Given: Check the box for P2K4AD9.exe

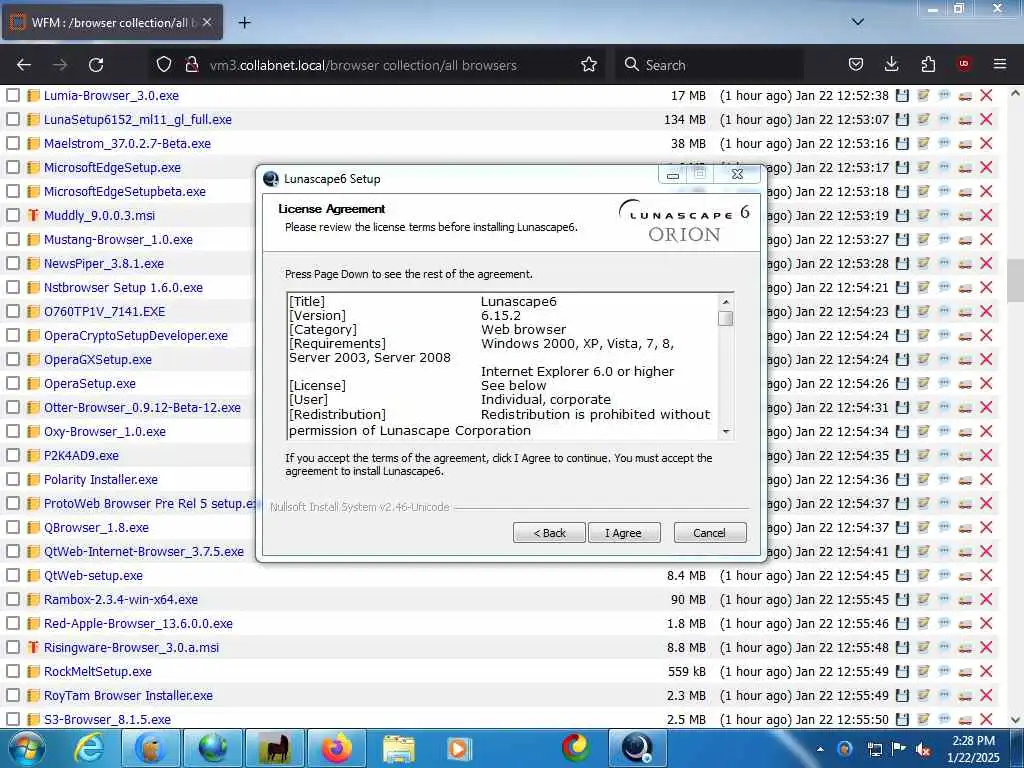Looking at the screenshot, I should click(13, 455).
